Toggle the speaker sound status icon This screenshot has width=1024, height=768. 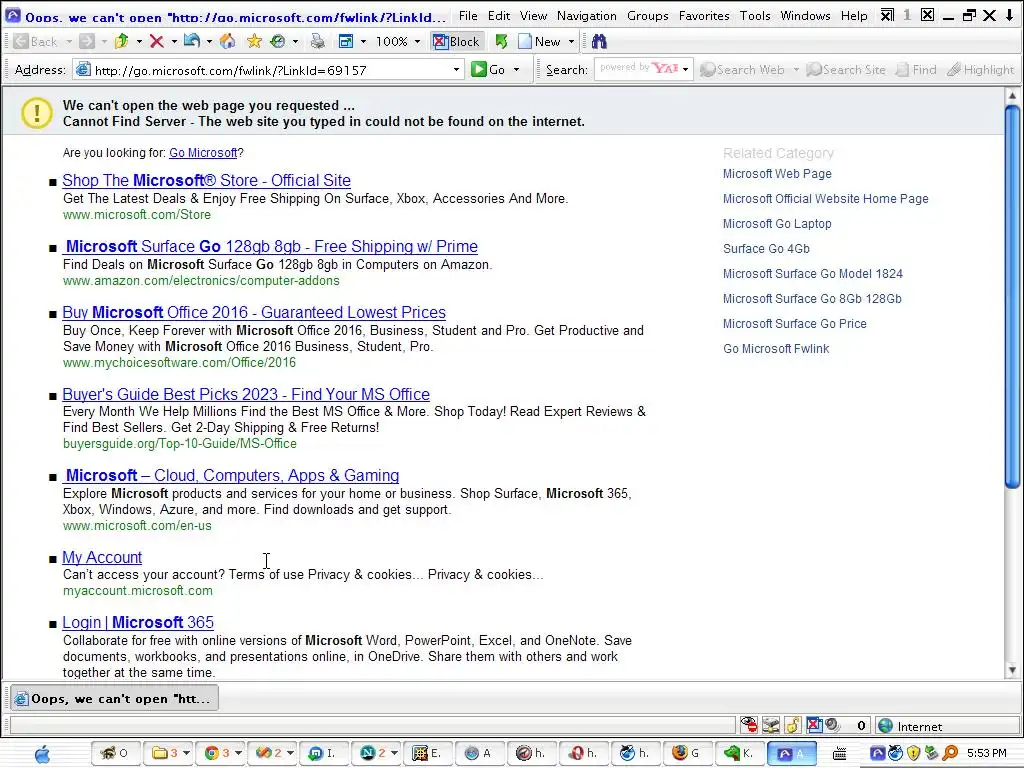(x=831, y=725)
